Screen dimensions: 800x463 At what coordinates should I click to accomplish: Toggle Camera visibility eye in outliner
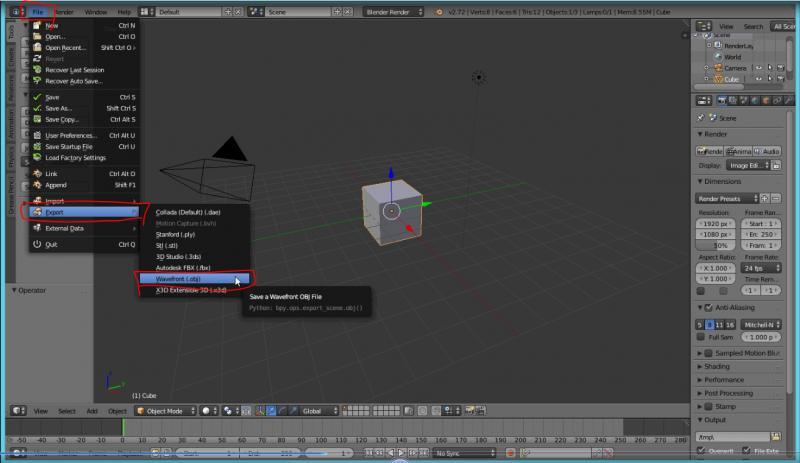759,68
